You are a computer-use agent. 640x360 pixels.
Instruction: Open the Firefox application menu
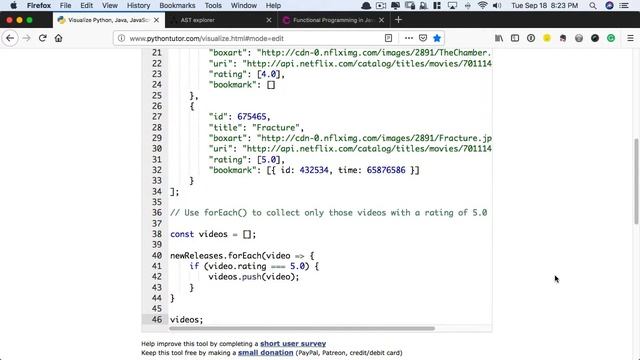point(39,6)
